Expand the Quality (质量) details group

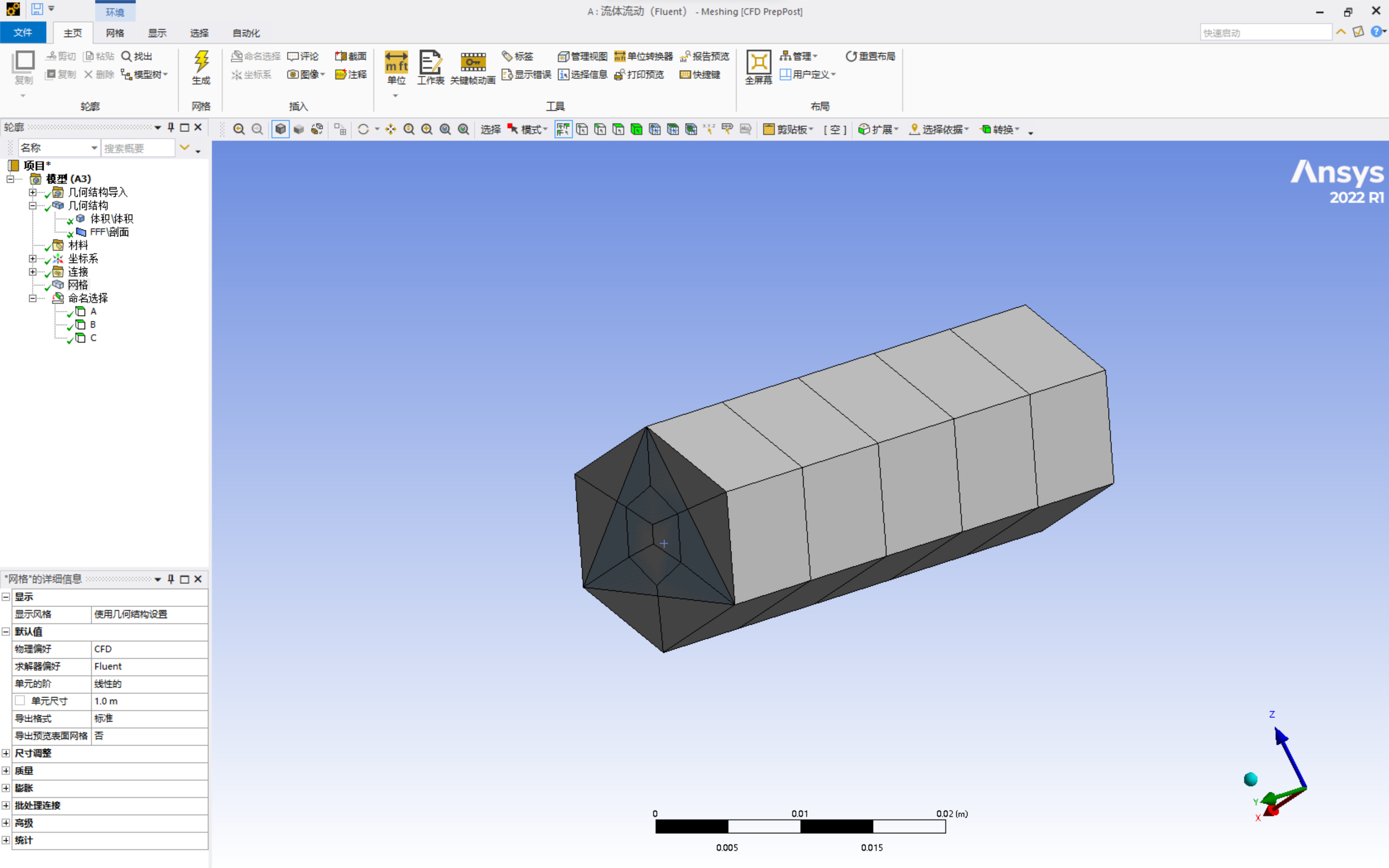[x=6, y=770]
